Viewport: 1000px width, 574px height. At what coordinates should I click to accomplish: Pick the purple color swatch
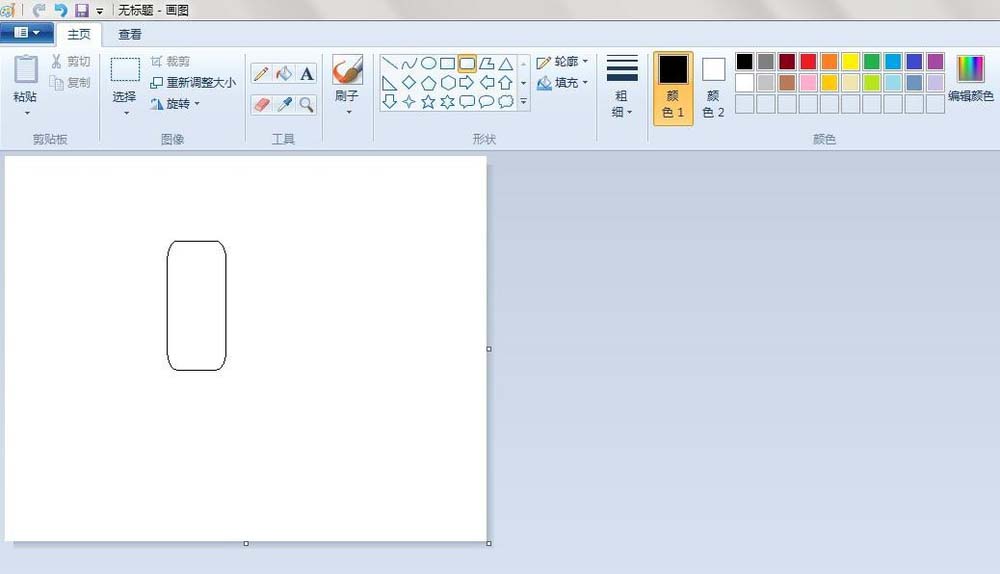pyautogui.click(x=936, y=61)
